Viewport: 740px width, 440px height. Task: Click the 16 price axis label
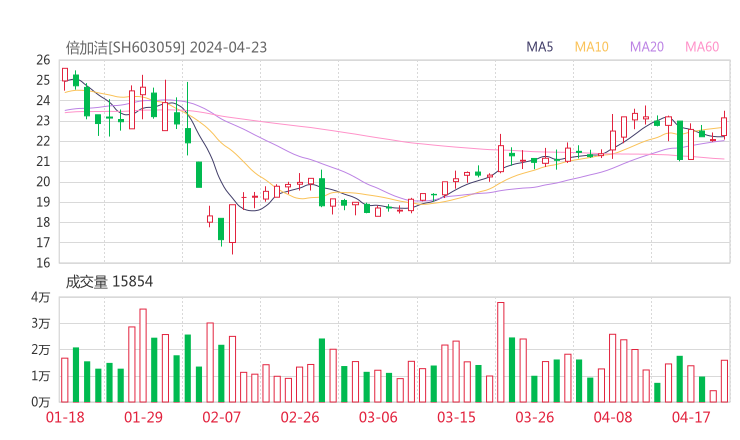[x=43, y=263]
